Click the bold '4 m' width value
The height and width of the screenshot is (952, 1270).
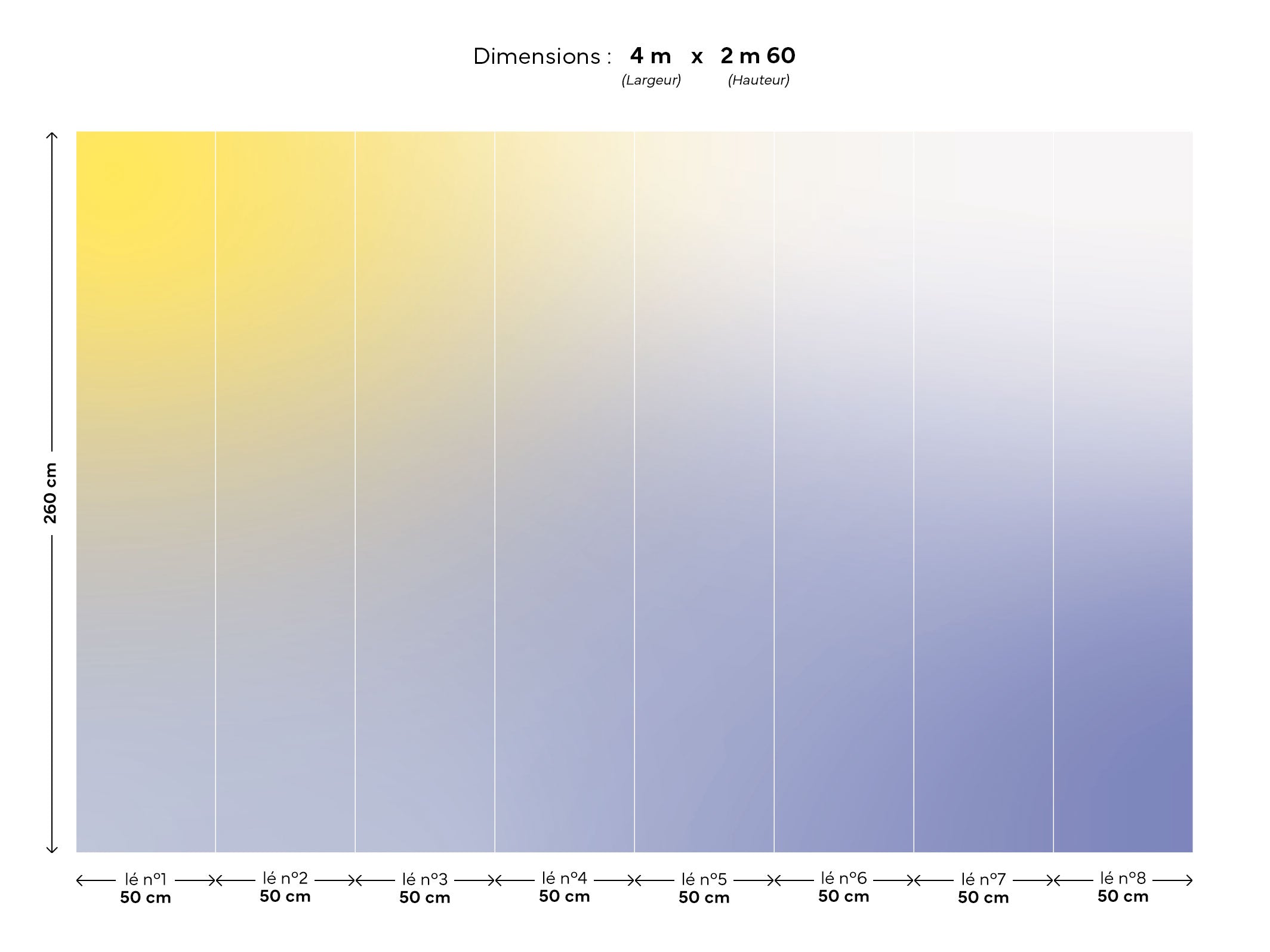(x=651, y=56)
